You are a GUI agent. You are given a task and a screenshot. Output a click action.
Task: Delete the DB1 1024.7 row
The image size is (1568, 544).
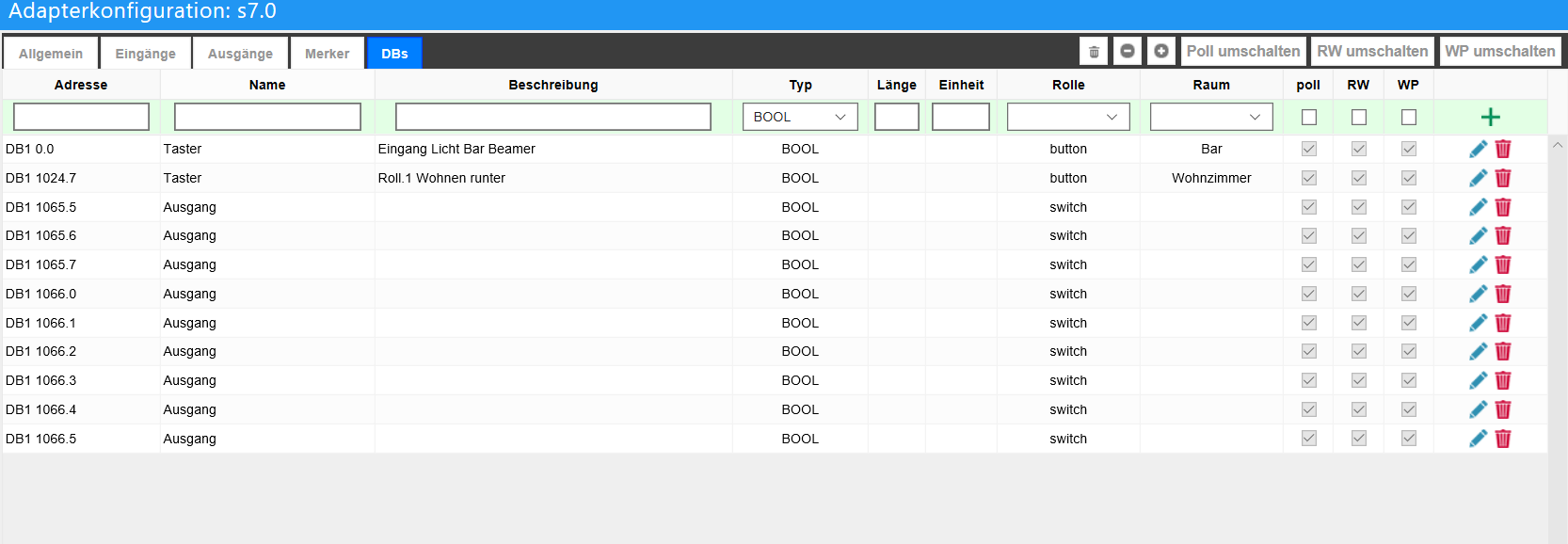1503,178
